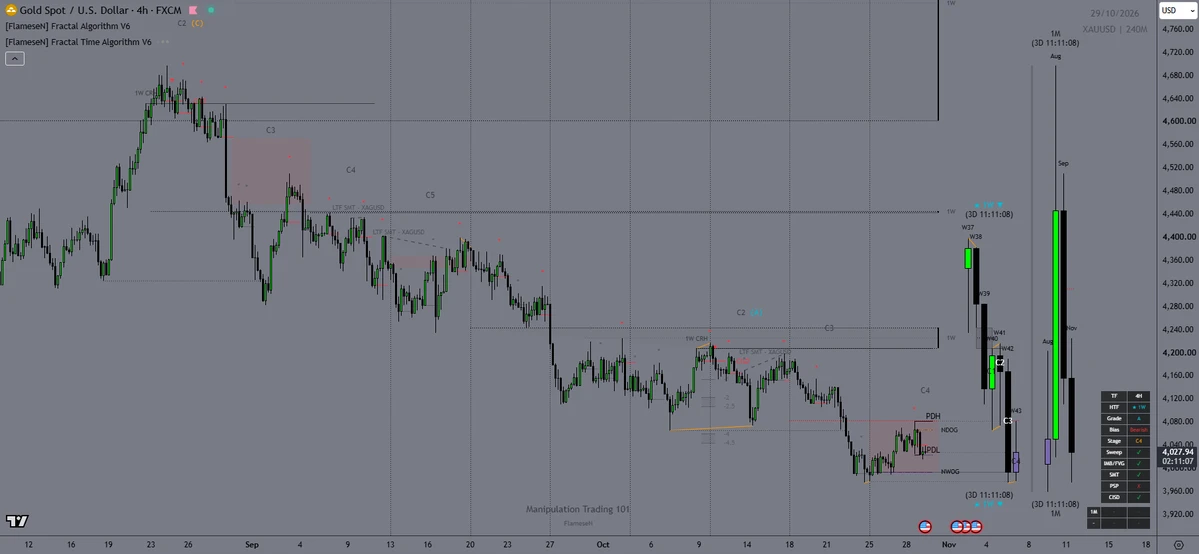Image resolution: width=1199 pixels, height=554 pixels.
Task: Click the C5 cycle label on chart
Action: [x=431, y=195]
